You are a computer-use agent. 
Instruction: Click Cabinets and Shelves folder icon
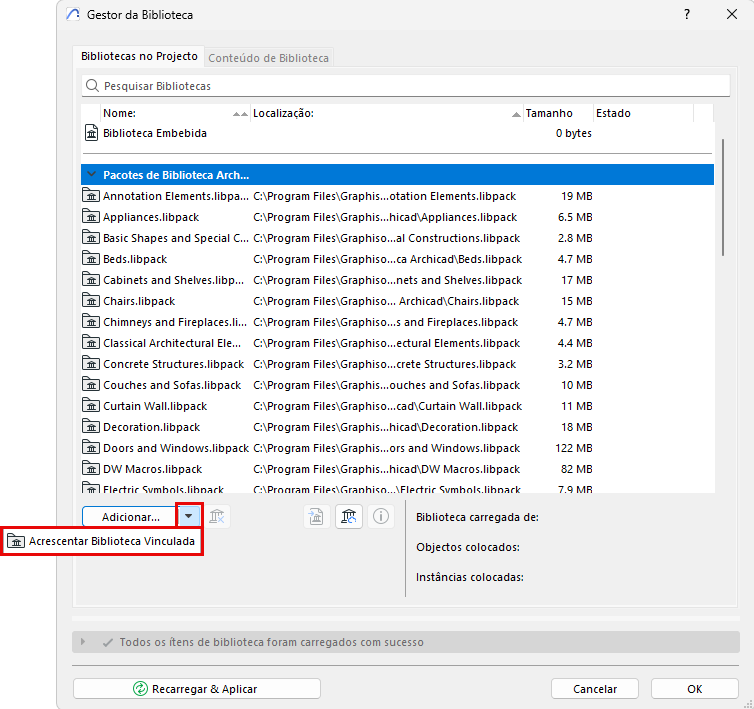click(91, 279)
